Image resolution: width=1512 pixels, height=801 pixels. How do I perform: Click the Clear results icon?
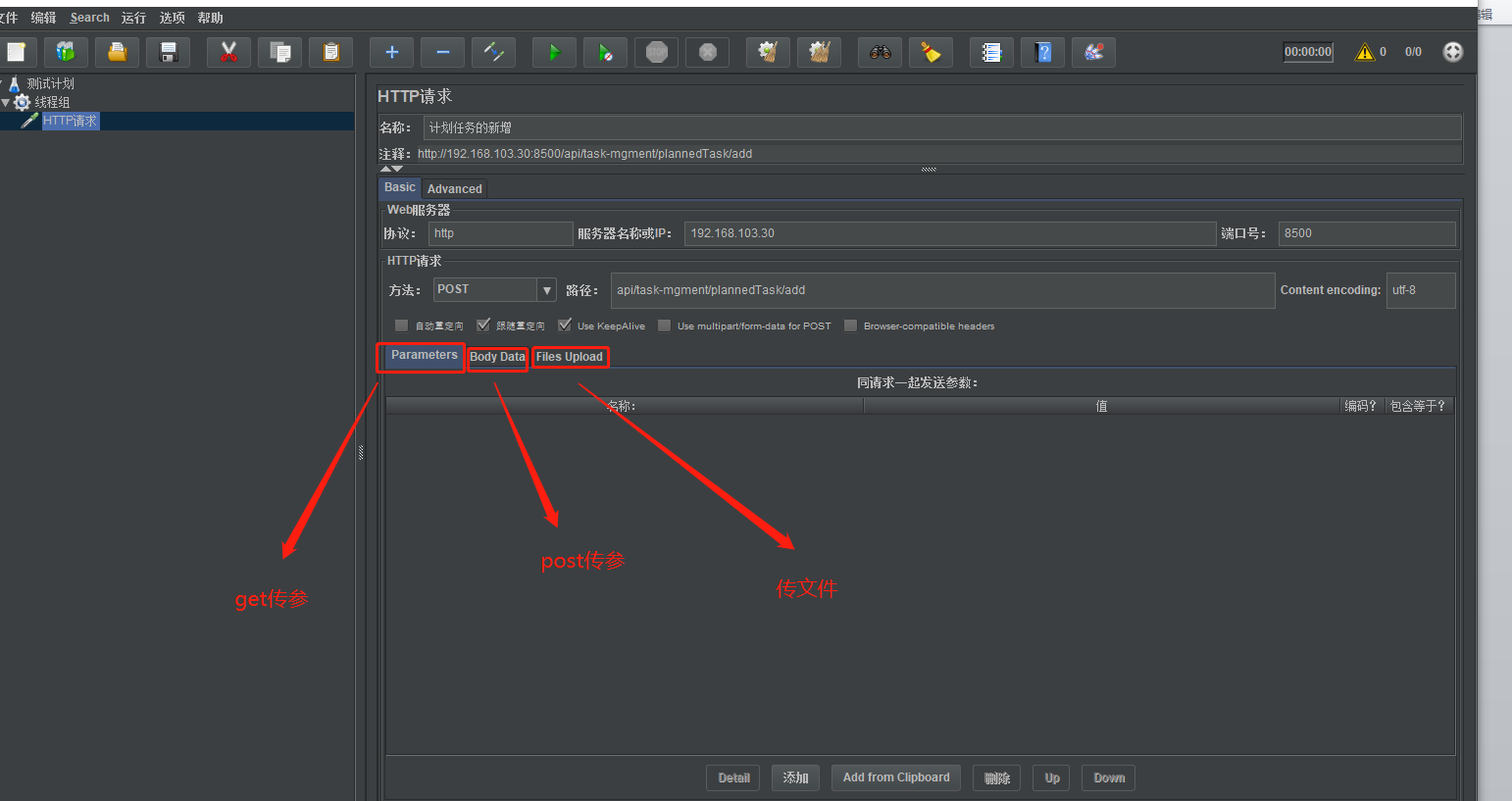point(768,52)
